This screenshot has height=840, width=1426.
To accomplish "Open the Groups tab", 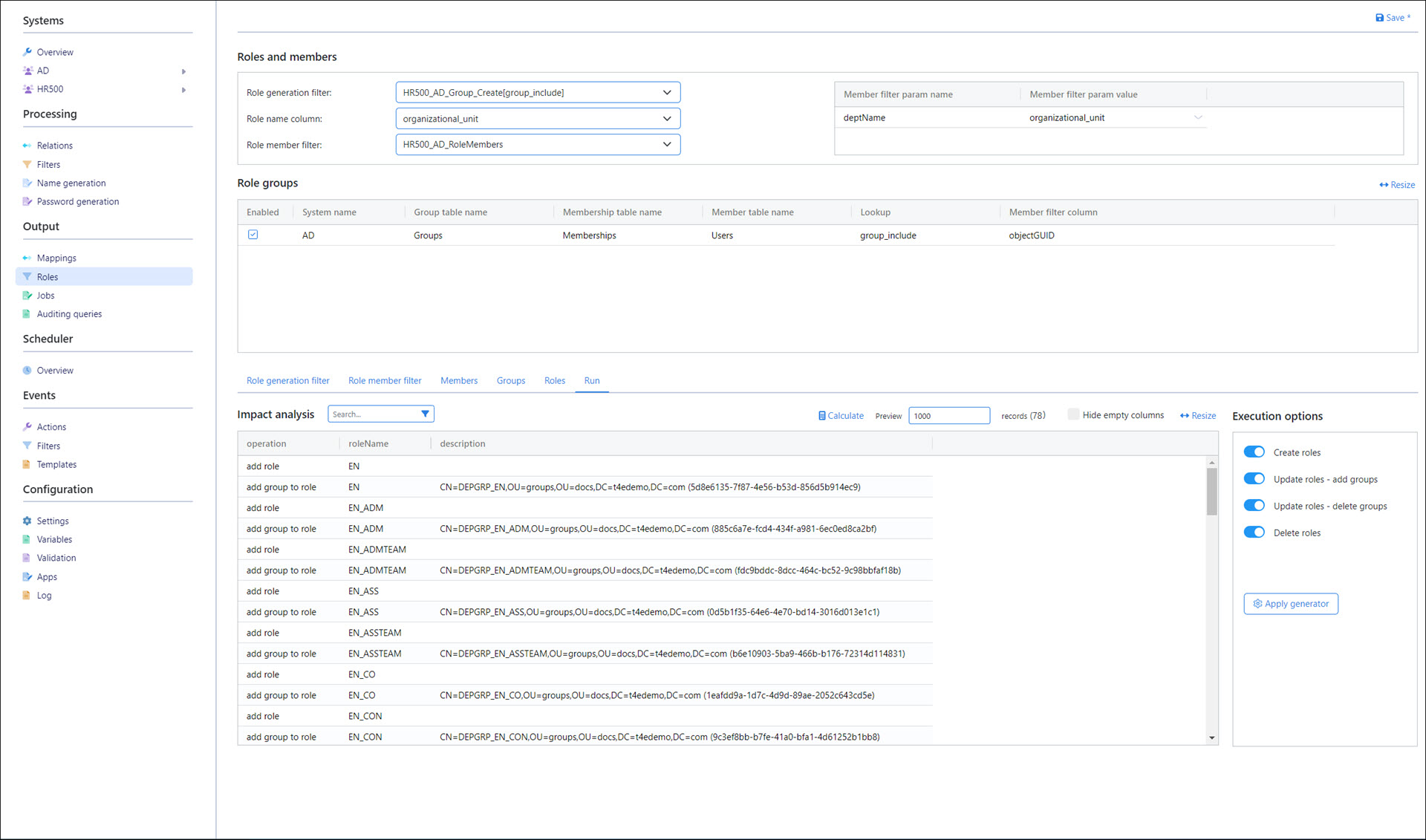I will [510, 381].
